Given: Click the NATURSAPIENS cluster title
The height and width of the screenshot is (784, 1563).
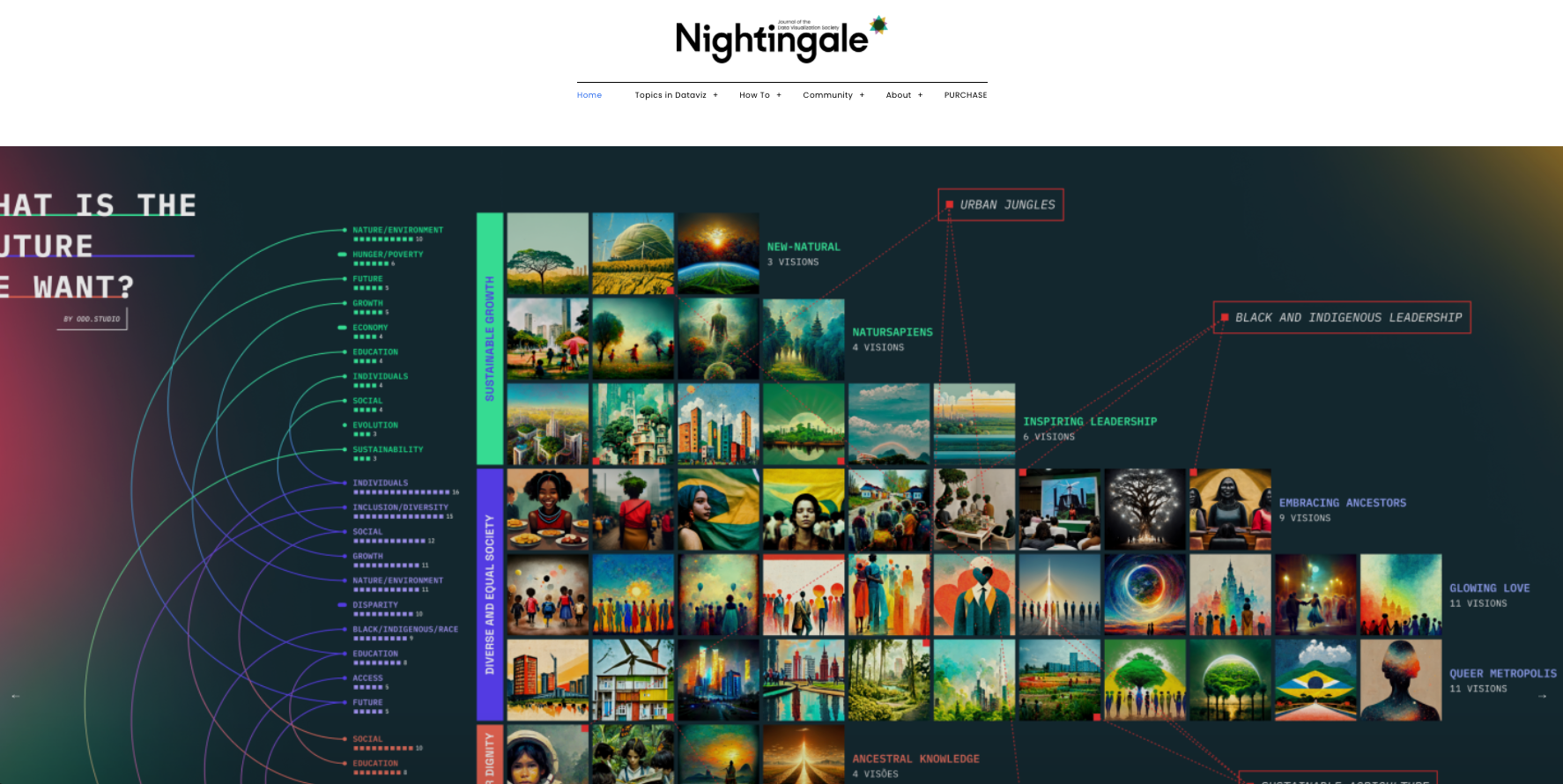Looking at the screenshot, I should point(893,332).
